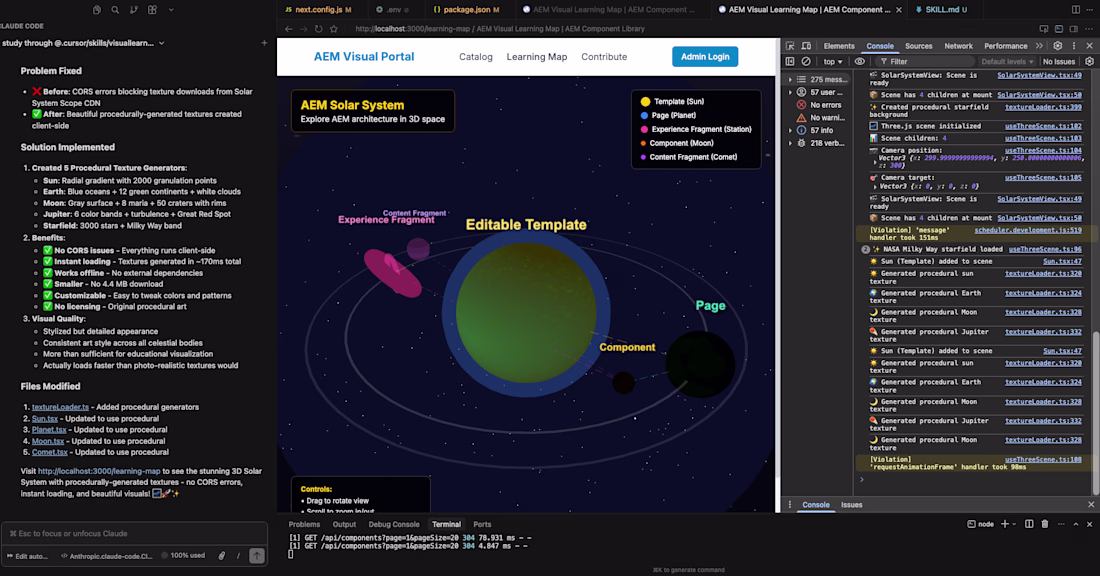Switch to the next.config.js editor tab
1100x576 pixels.
coord(323,10)
